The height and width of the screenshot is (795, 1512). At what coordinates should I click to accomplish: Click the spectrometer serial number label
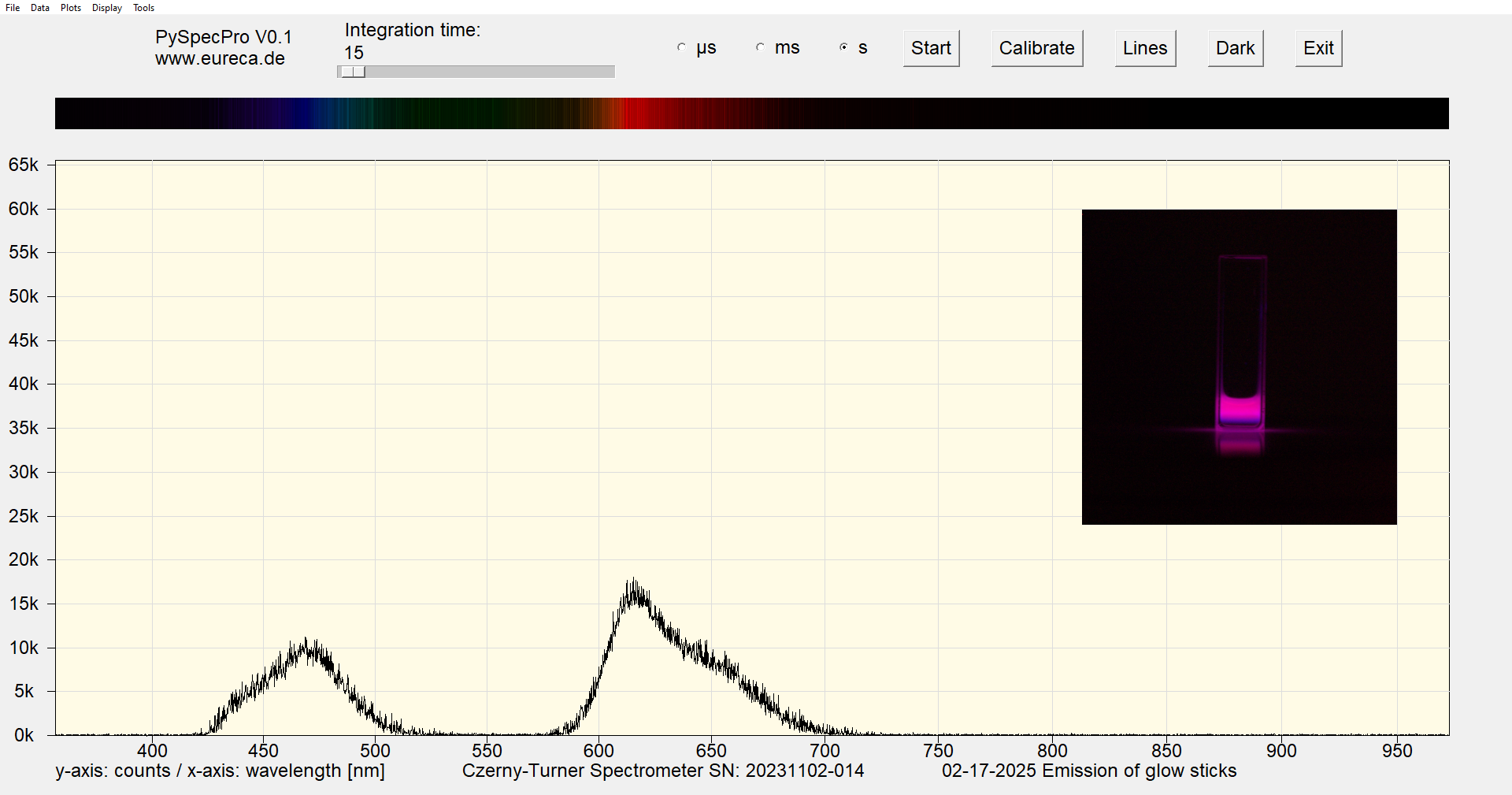[x=663, y=771]
